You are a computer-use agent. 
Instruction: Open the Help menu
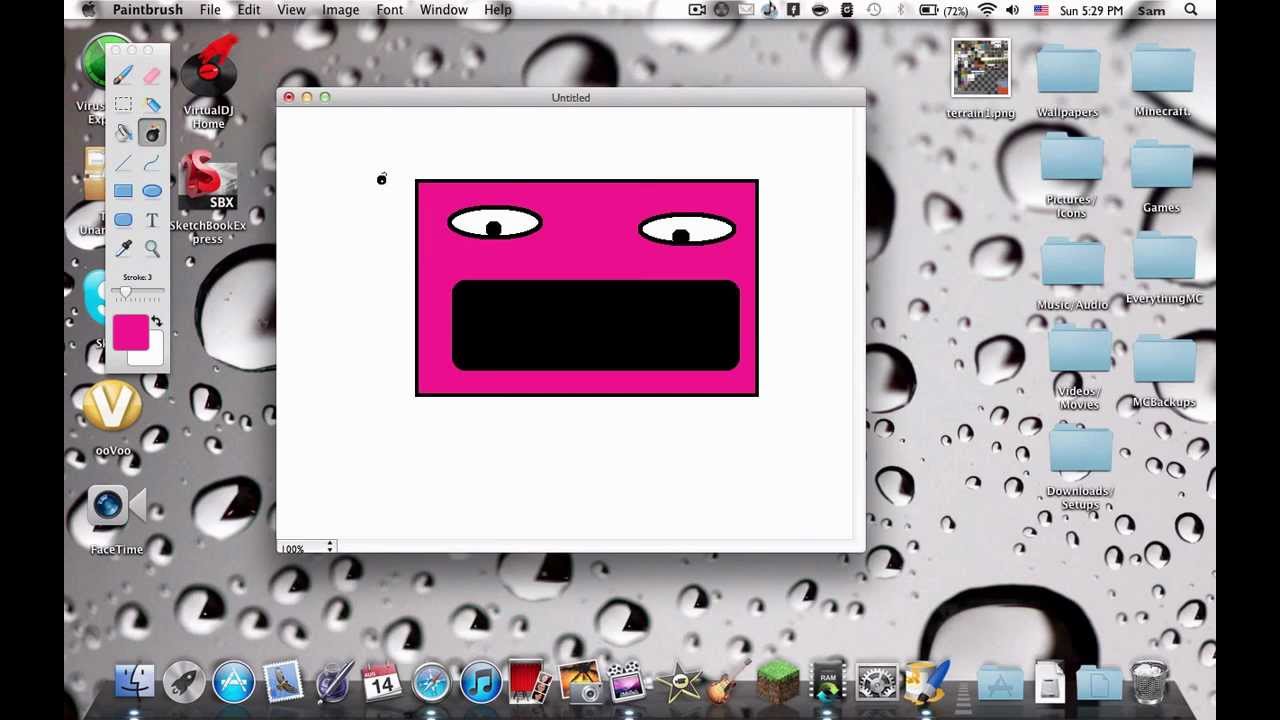pyautogui.click(x=497, y=10)
